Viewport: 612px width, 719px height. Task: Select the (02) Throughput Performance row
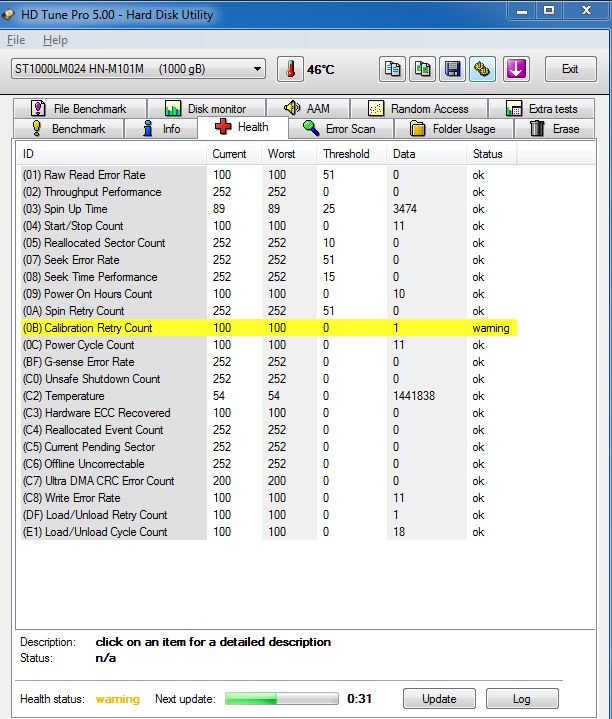[269, 192]
